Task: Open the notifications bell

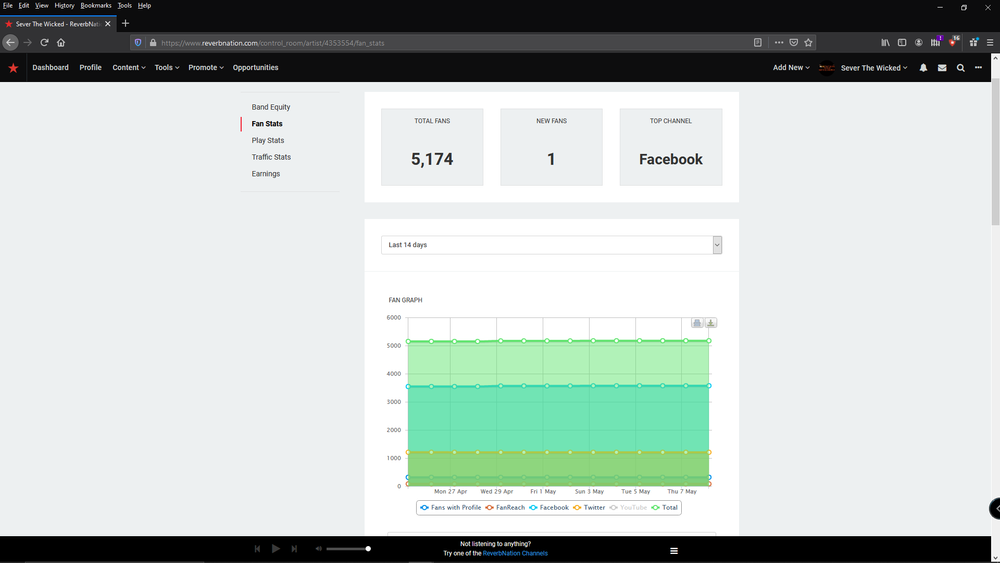Action: click(923, 68)
